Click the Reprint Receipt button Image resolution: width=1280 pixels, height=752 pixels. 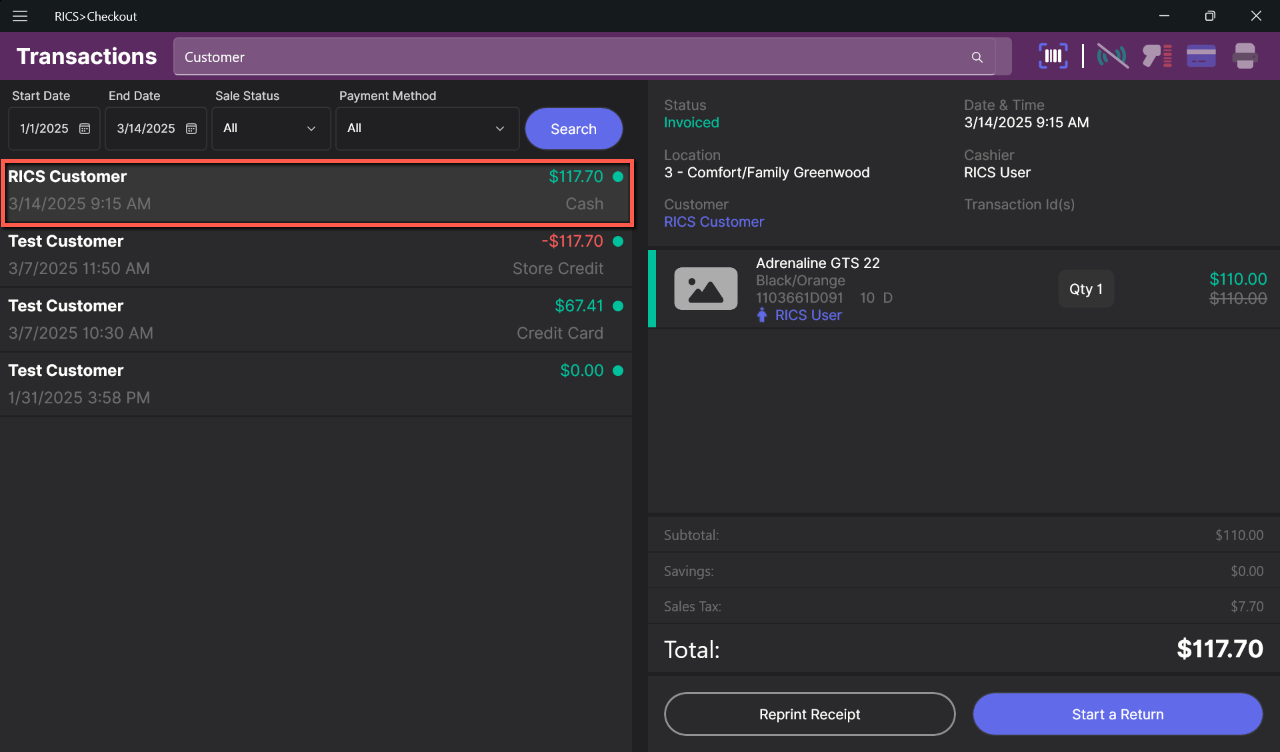coord(809,714)
